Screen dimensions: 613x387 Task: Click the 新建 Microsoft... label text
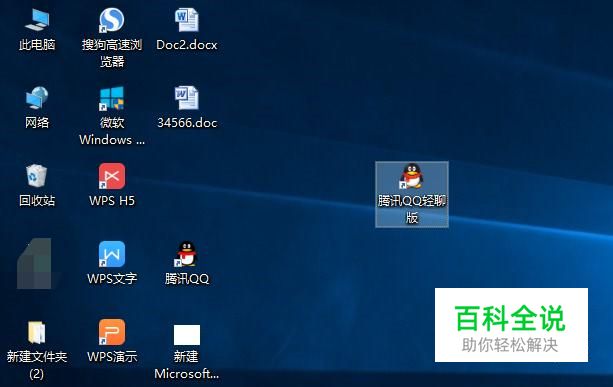click(x=186, y=365)
